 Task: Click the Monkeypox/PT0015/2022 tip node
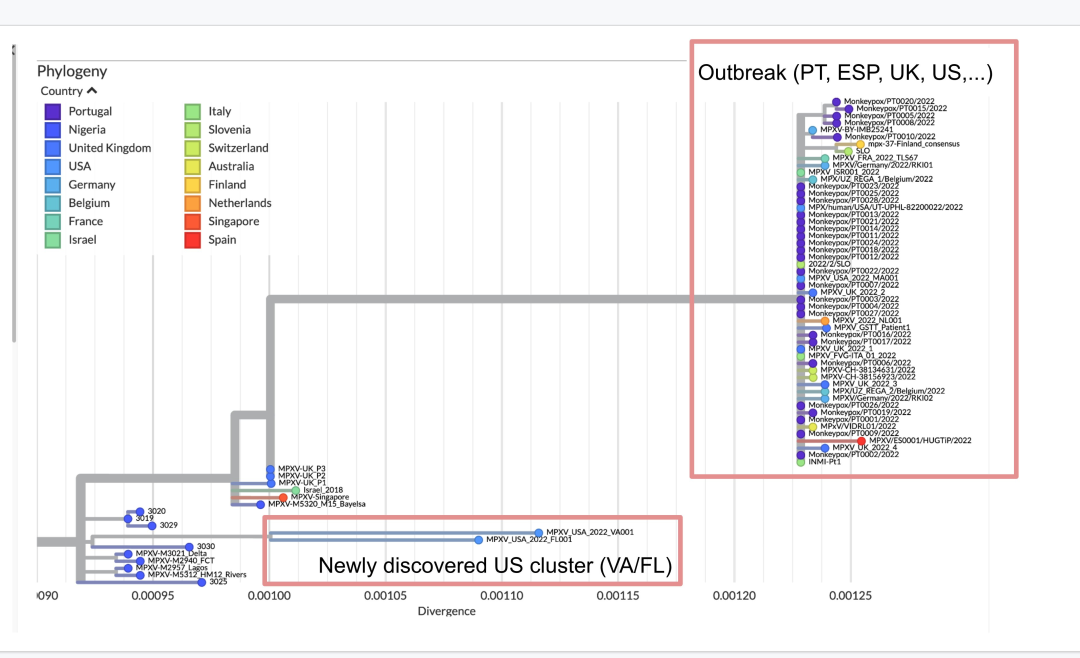pos(849,109)
